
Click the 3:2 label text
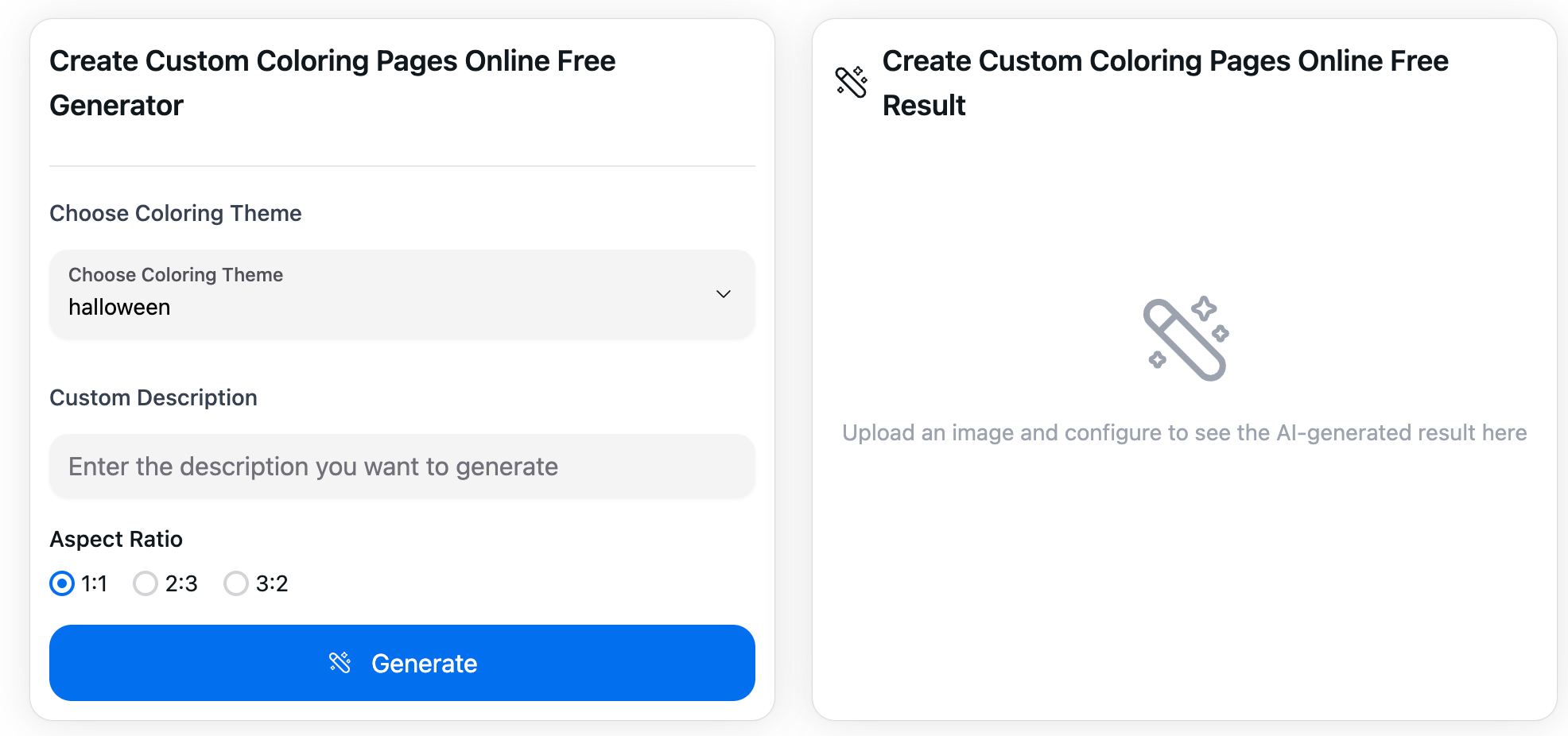[x=272, y=583]
